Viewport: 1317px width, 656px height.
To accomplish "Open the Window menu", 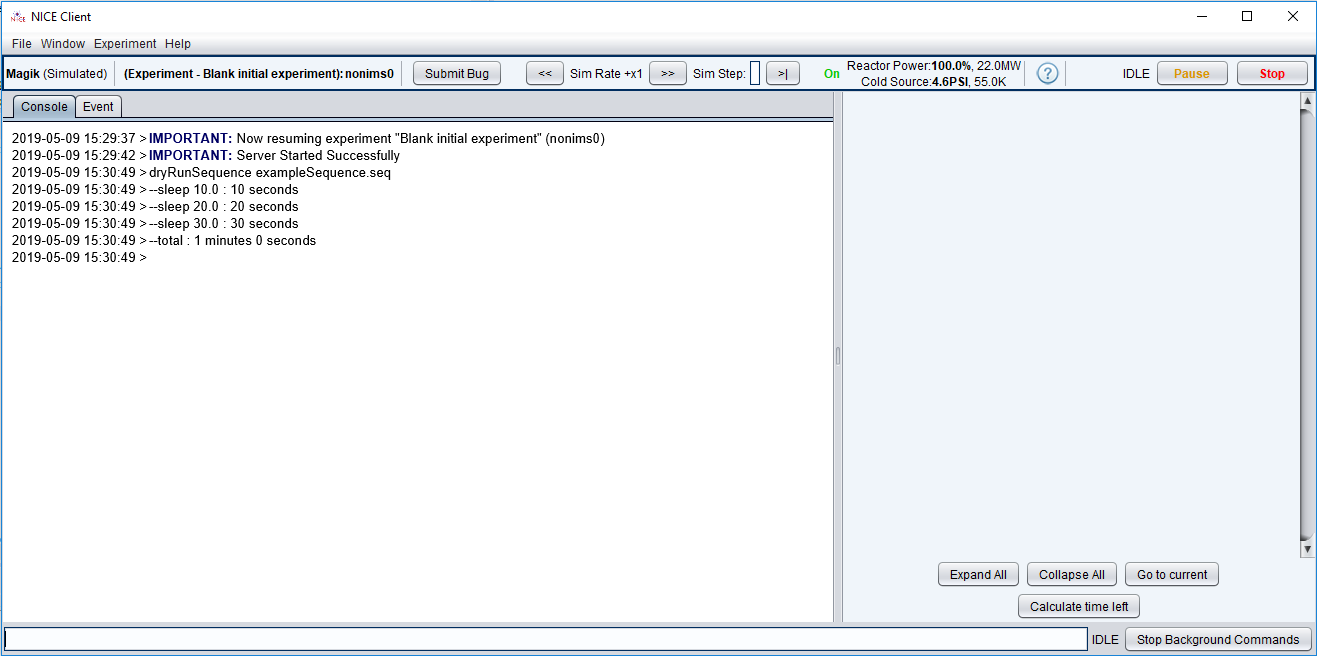I will click(x=63, y=44).
